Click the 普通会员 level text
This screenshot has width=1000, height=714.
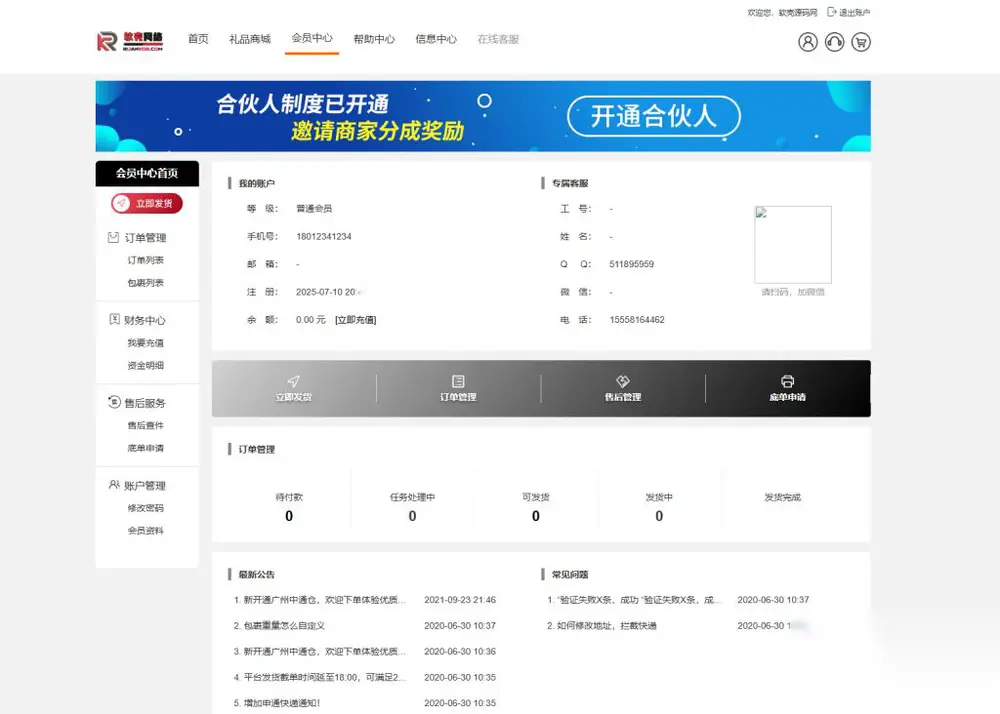coord(314,208)
